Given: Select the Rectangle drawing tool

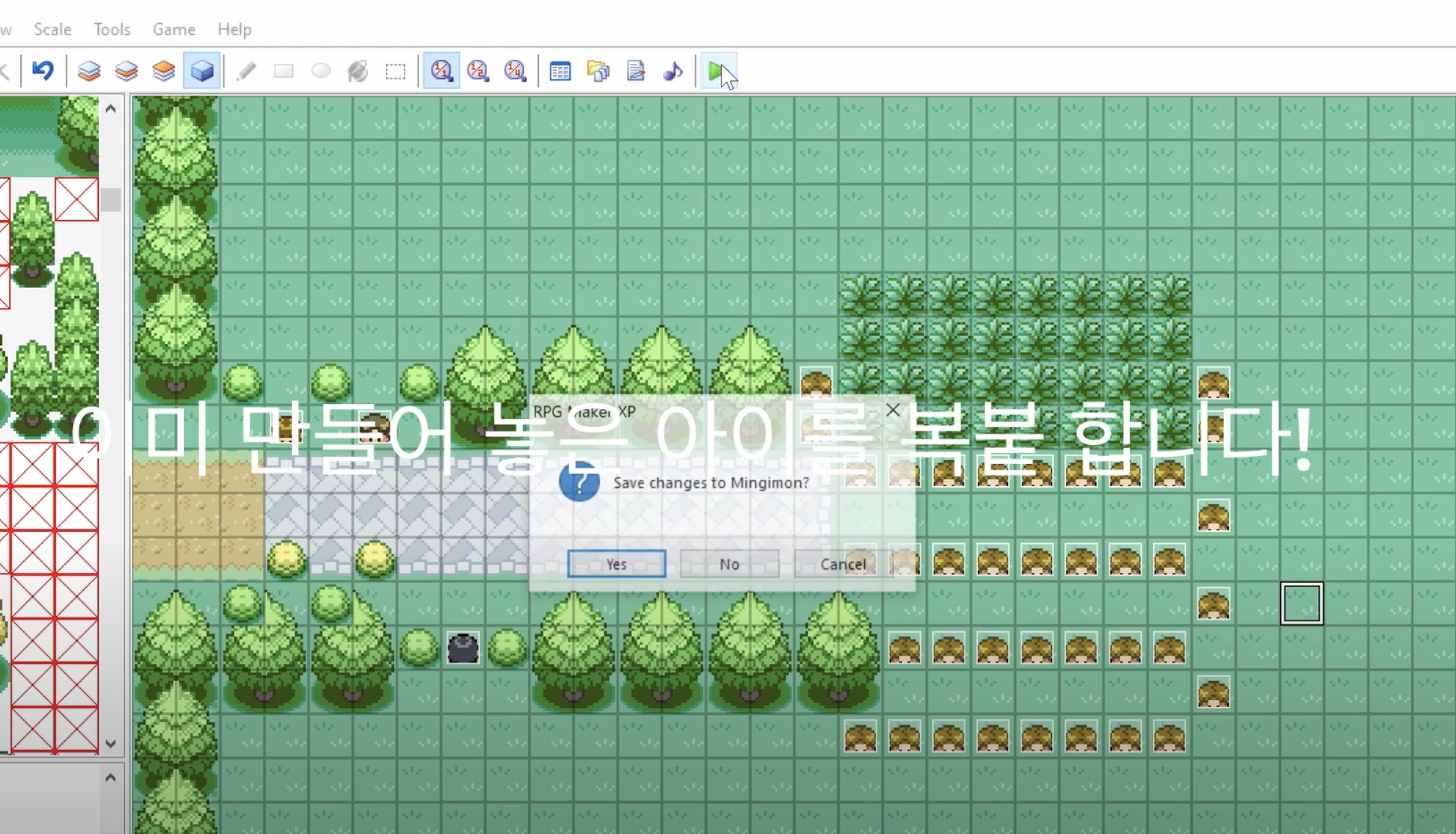Looking at the screenshot, I should (284, 71).
